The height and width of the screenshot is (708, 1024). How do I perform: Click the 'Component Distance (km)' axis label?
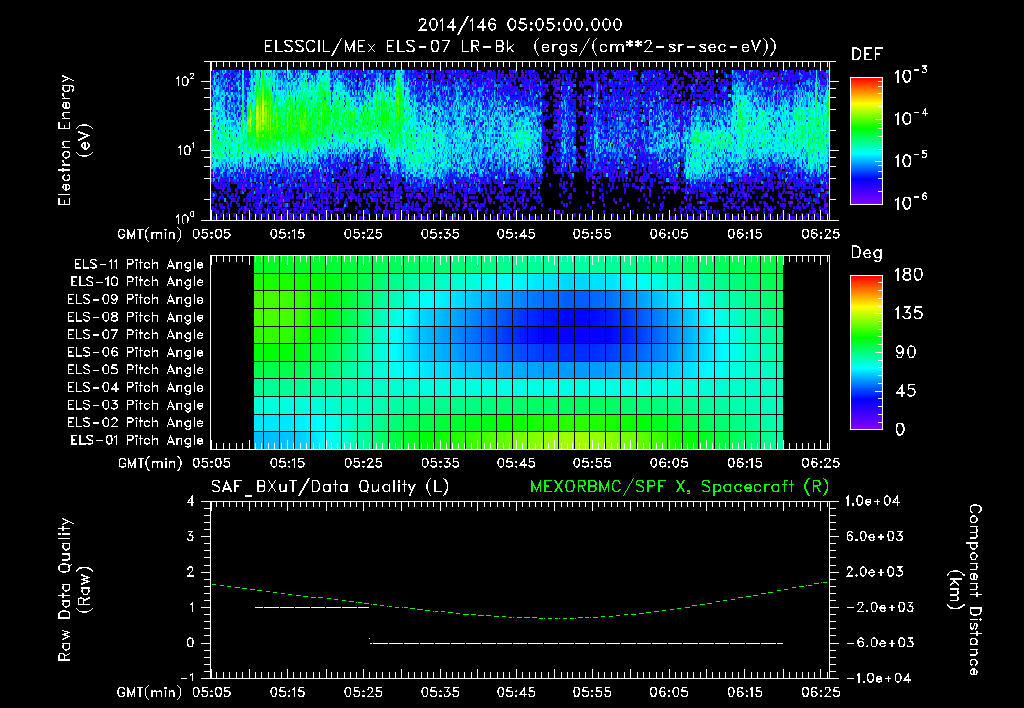(965, 590)
